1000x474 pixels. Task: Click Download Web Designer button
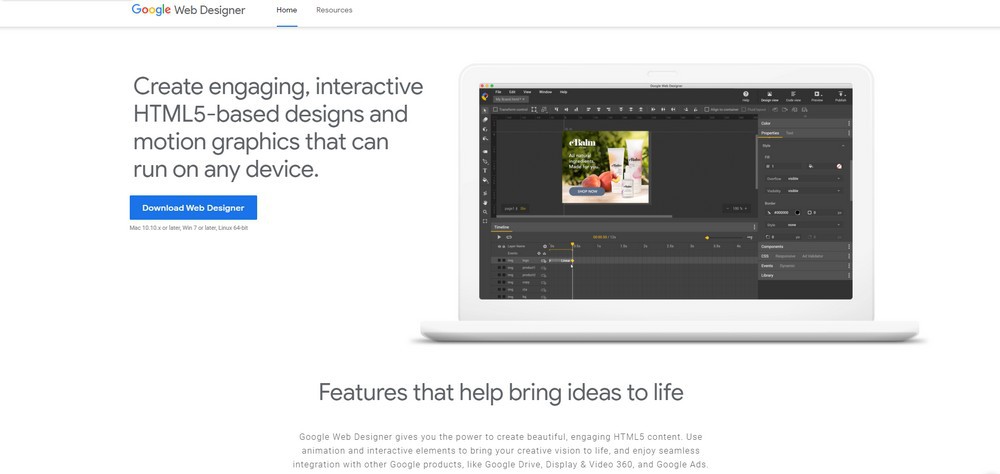point(193,208)
